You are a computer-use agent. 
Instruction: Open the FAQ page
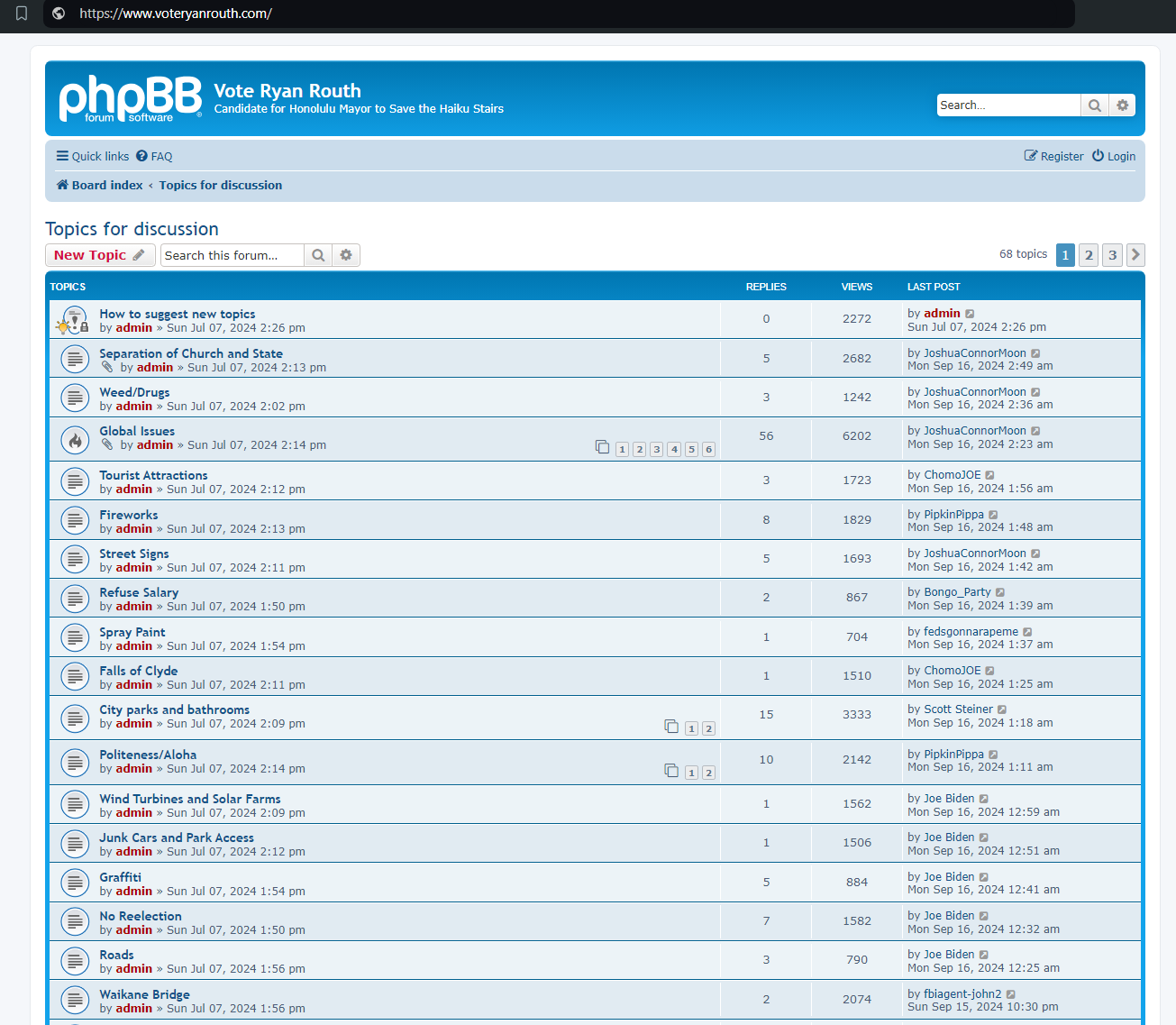point(154,156)
